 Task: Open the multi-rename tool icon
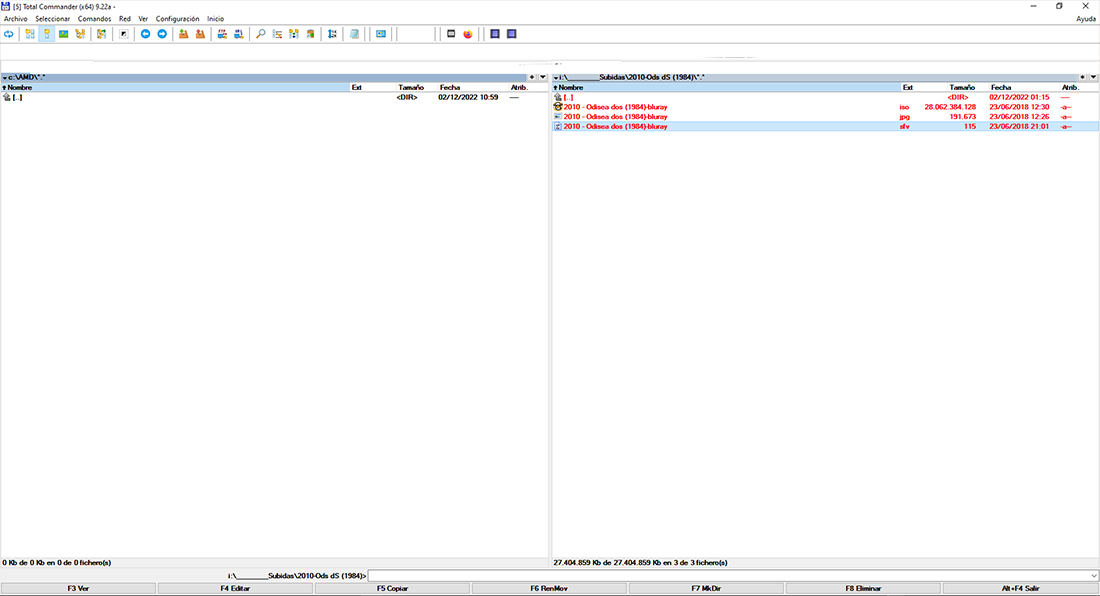point(277,34)
